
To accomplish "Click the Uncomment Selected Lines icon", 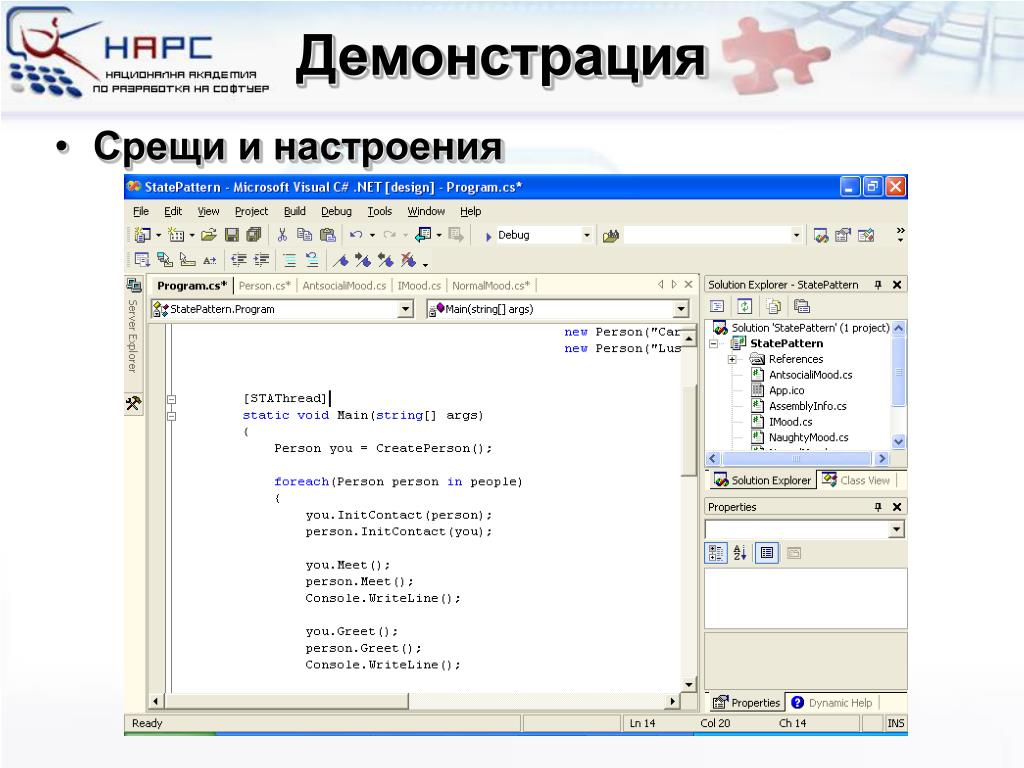I will [312, 260].
